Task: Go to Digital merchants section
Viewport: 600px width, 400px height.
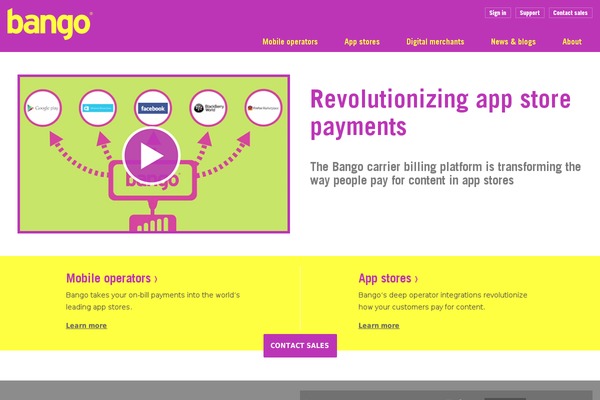Action: coord(436,42)
